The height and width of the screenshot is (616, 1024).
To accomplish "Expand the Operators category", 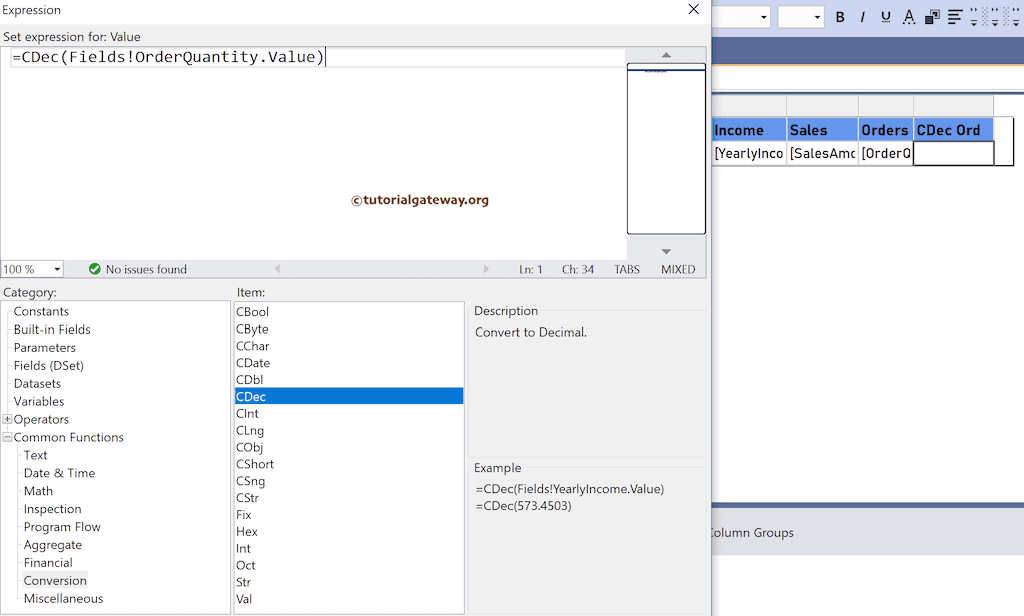I will point(8,419).
